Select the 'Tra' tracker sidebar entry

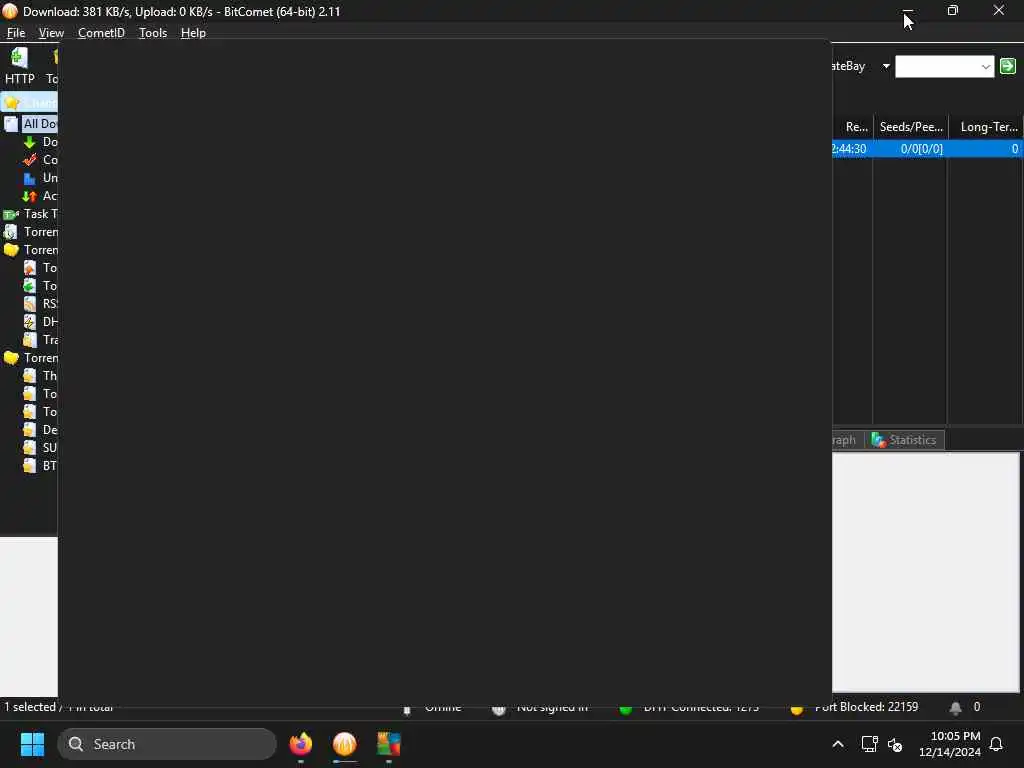coord(40,340)
